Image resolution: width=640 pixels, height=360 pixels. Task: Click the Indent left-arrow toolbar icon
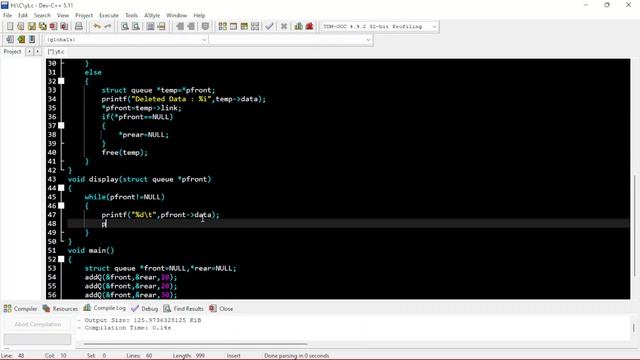pos(180,27)
